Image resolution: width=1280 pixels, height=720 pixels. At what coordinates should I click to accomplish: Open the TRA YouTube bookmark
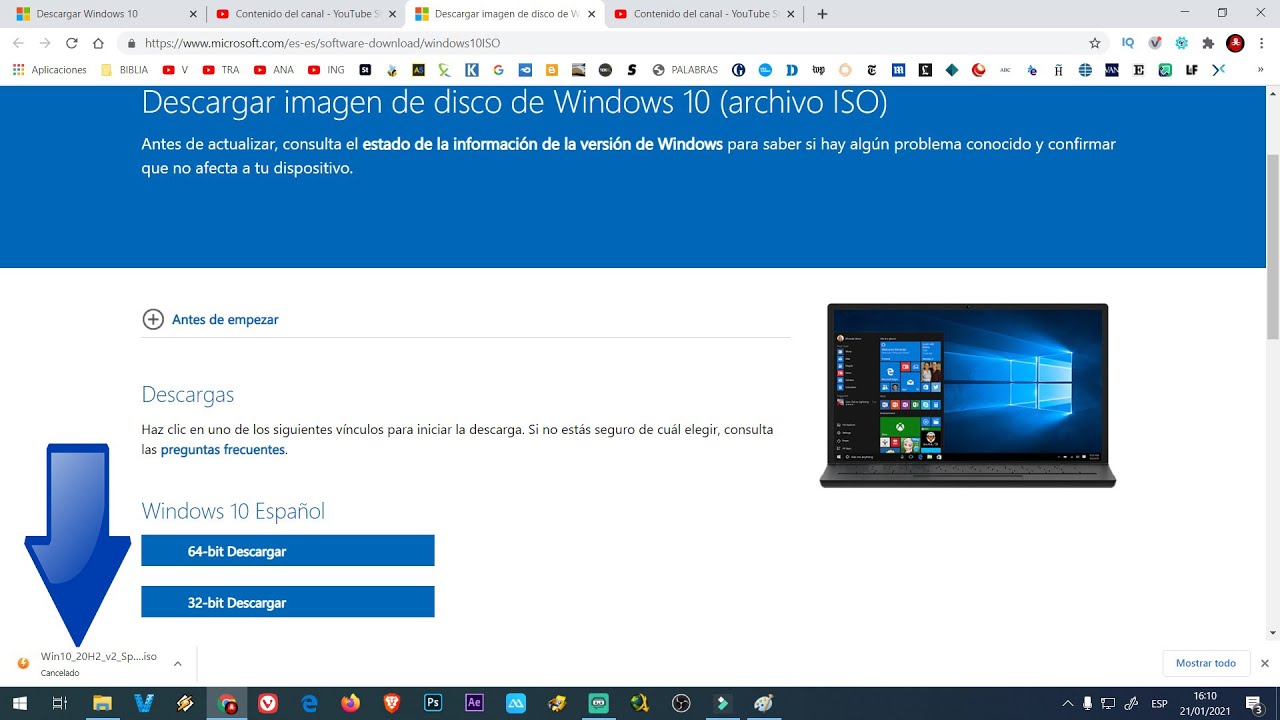tap(221, 70)
